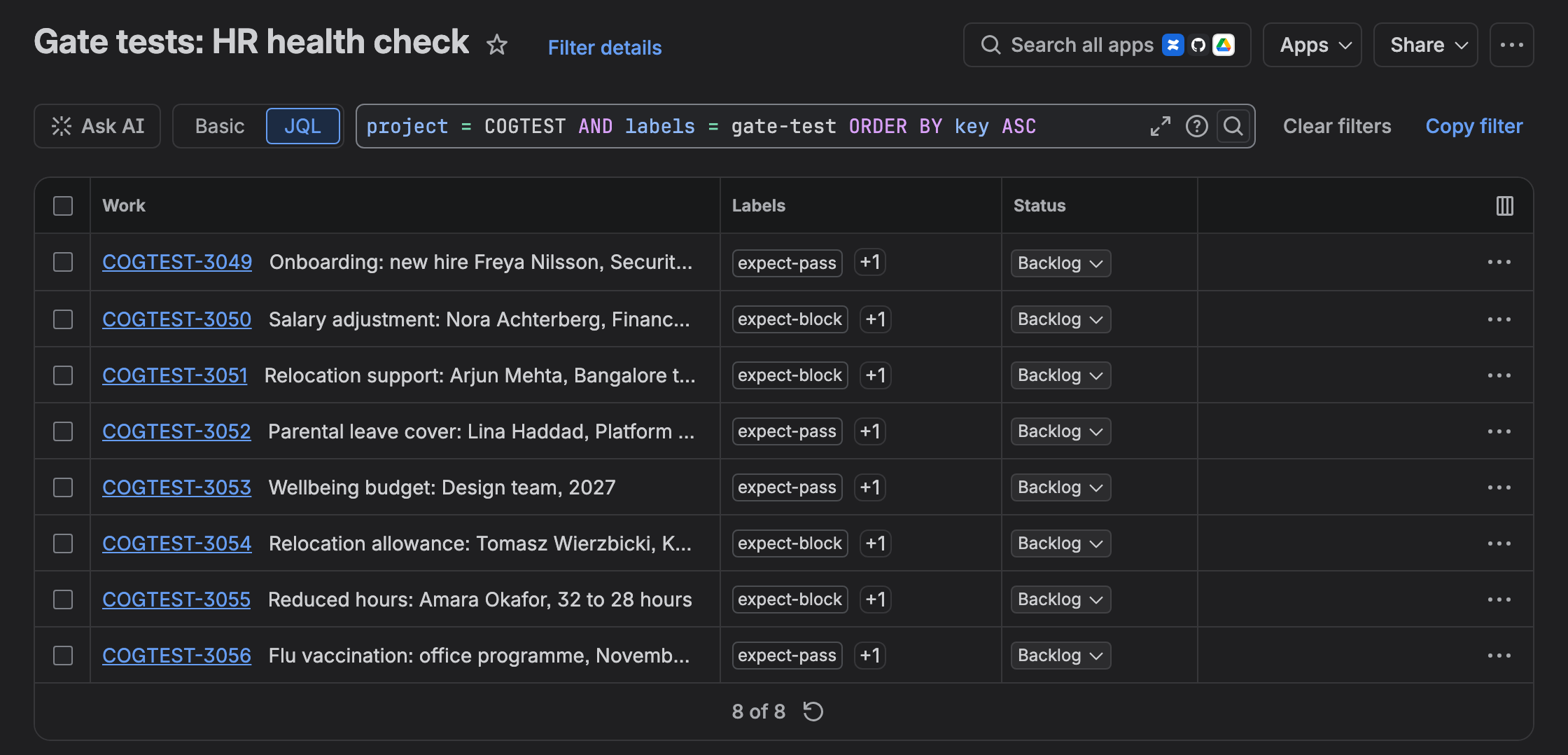Screen dimensions: 1568x755
Task: Click Clear filters
Action: (x=1337, y=126)
